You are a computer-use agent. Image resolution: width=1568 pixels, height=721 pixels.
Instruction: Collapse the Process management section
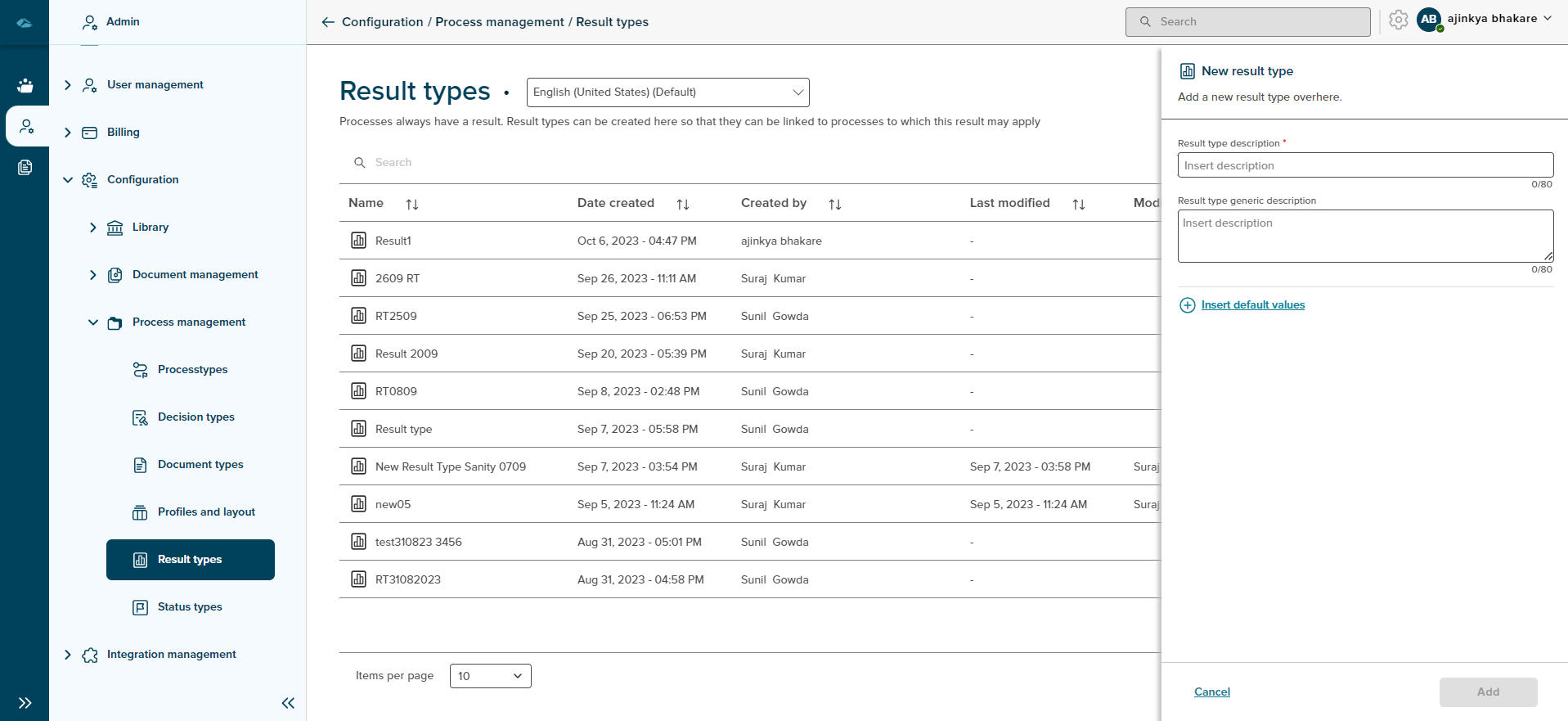93,322
